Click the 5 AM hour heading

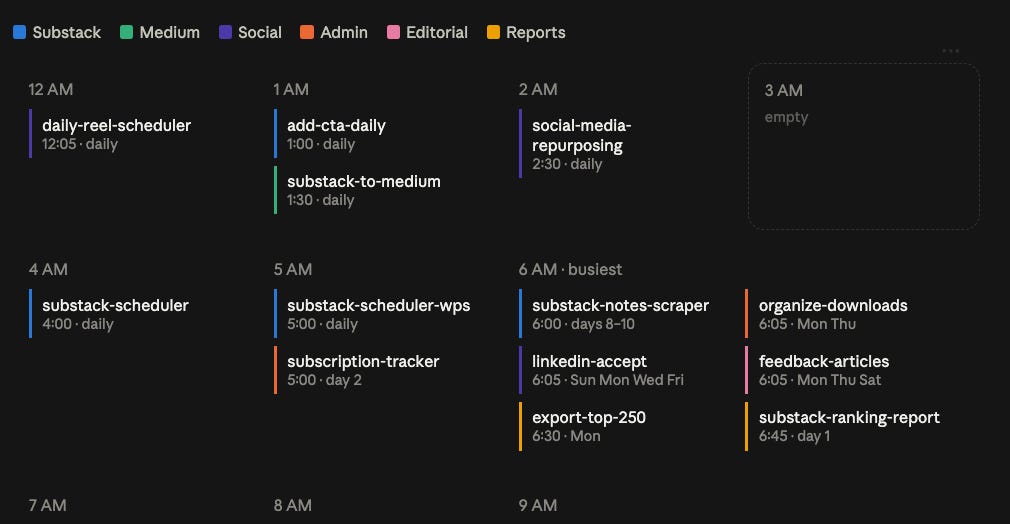click(293, 269)
